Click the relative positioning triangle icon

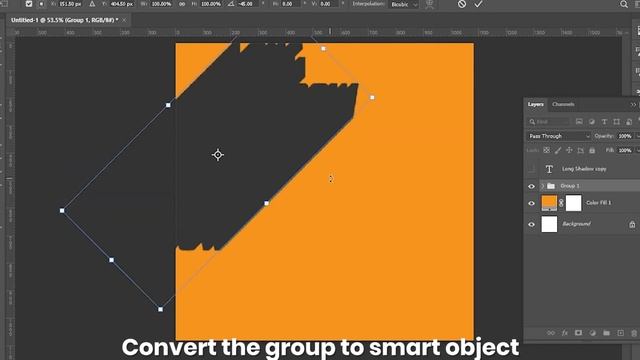pyautogui.click(x=93, y=4)
